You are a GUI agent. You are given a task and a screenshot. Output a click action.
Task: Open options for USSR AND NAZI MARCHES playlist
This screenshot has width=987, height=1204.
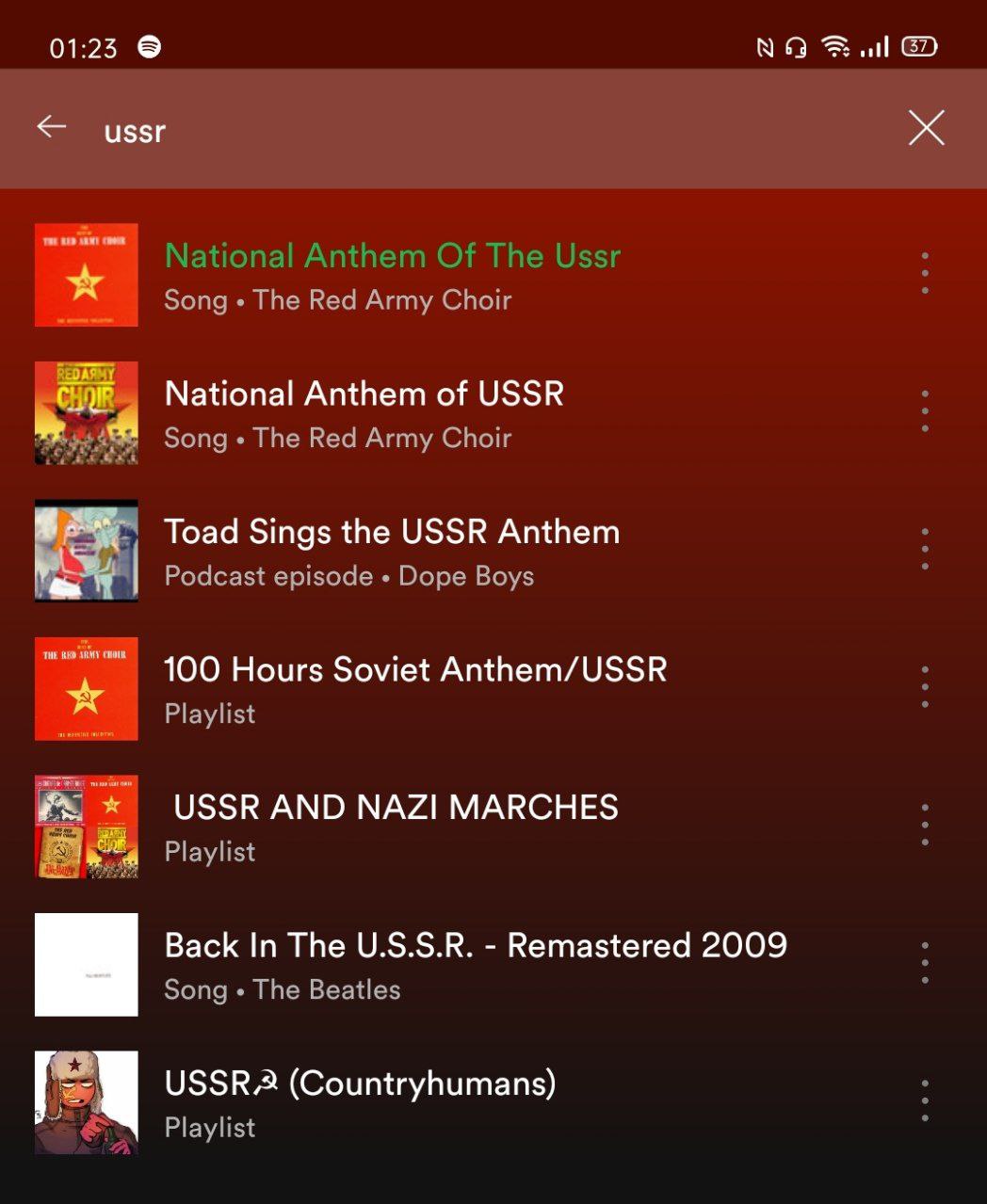click(925, 825)
